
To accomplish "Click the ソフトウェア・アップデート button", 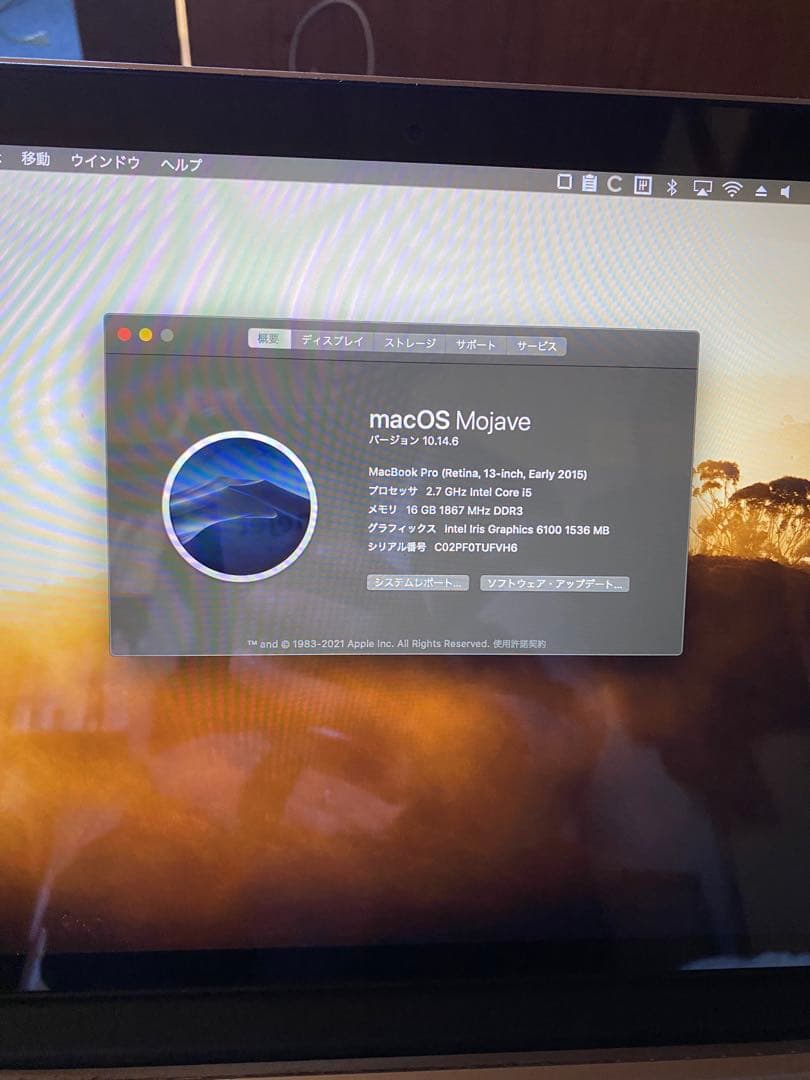I will click(x=556, y=581).
